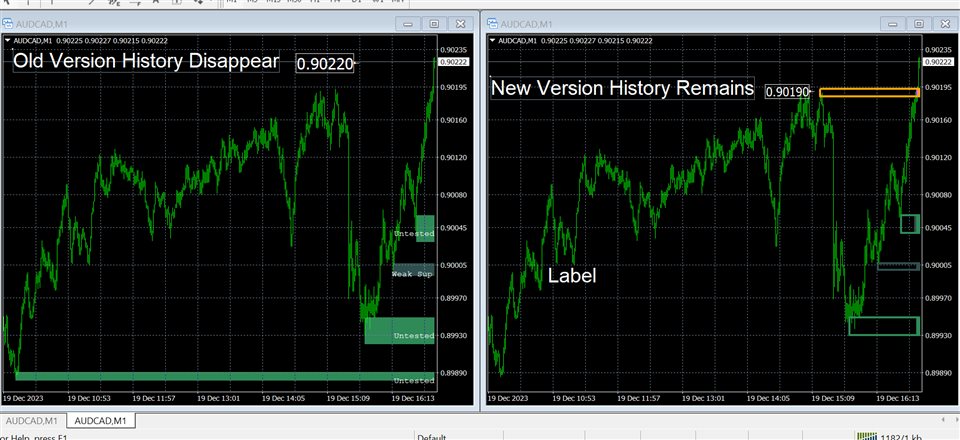Screen dimensions: 960x440
Task: Select the 'Weak Sup' zone in the left chart
Action: [x=413, y=271]
